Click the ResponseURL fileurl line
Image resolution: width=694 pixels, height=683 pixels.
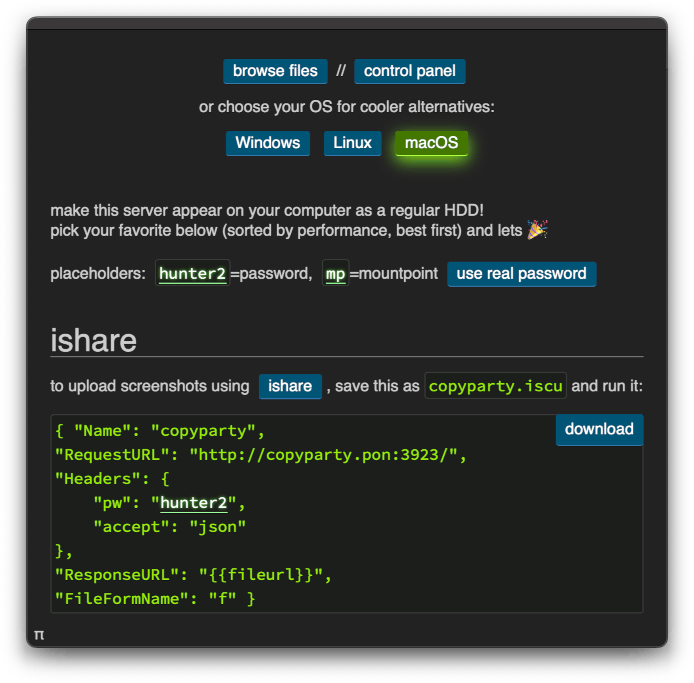[x=193, y=575]
